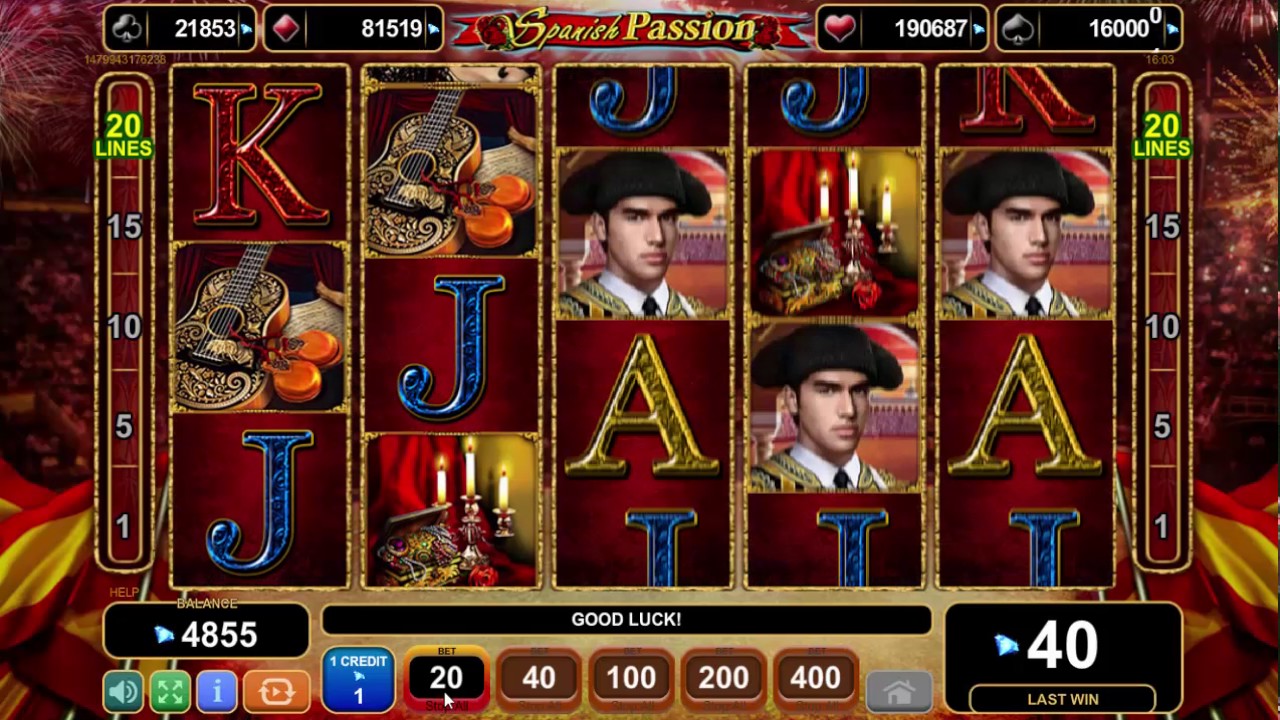Image resolution: width=1280 pixels, height=720 pixels.
Task: Expand hearts jackpot 190687 arrow
Action: click(977, 30)
